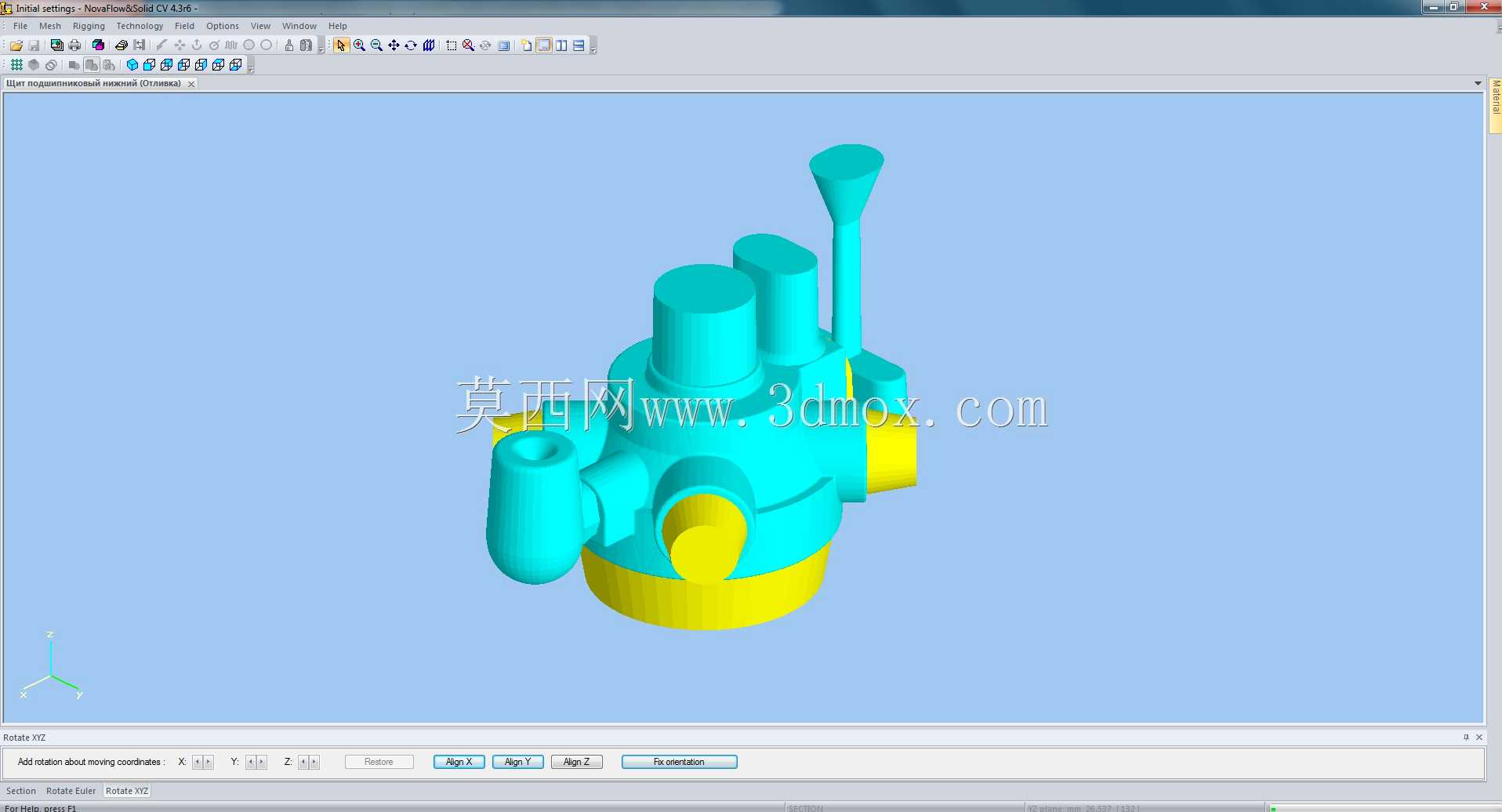Close the Щит подшипниковый document tab
Viewport: 1502px width, 812px height.
coord(190,84)
